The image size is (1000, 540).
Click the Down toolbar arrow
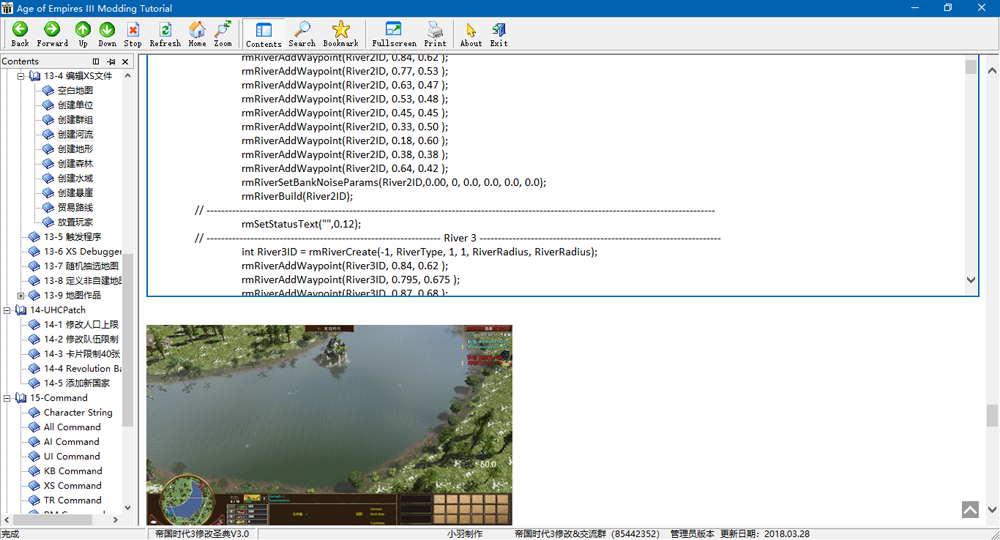tap(107, 34)
